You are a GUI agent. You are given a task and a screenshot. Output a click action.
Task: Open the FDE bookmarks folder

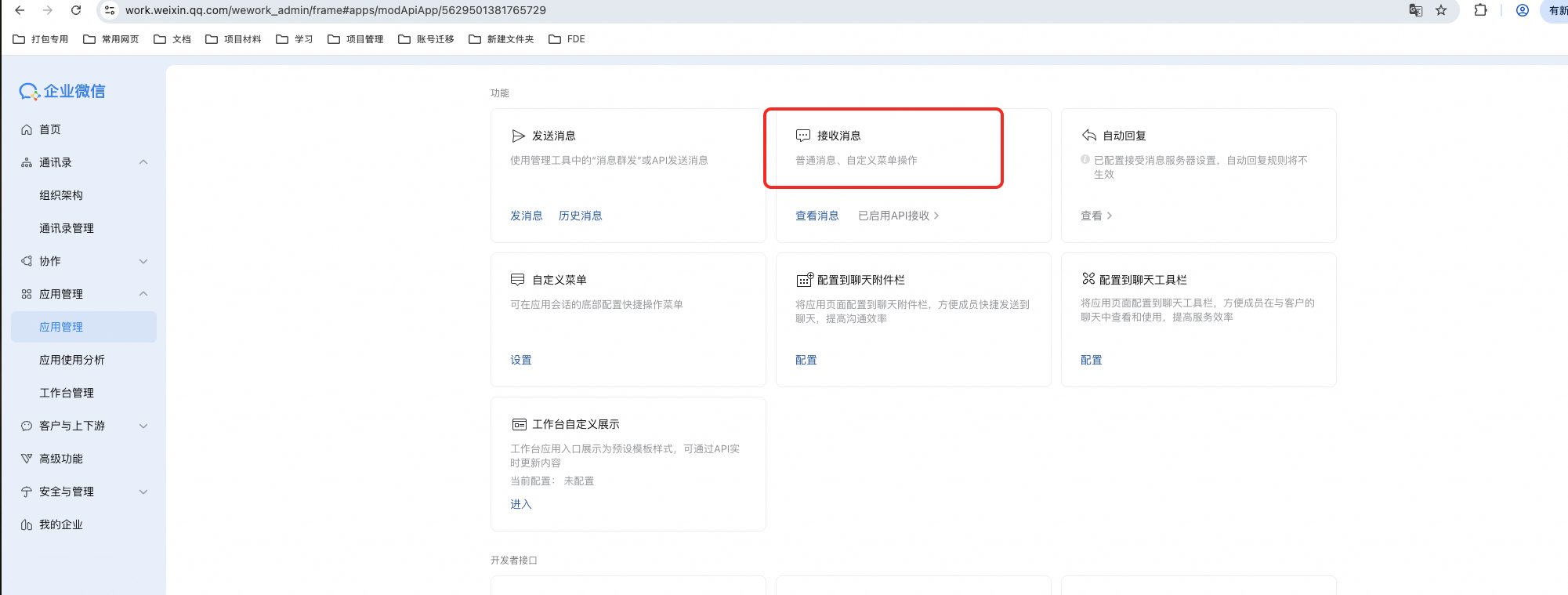pyautogui.click(x=567, y=39)
